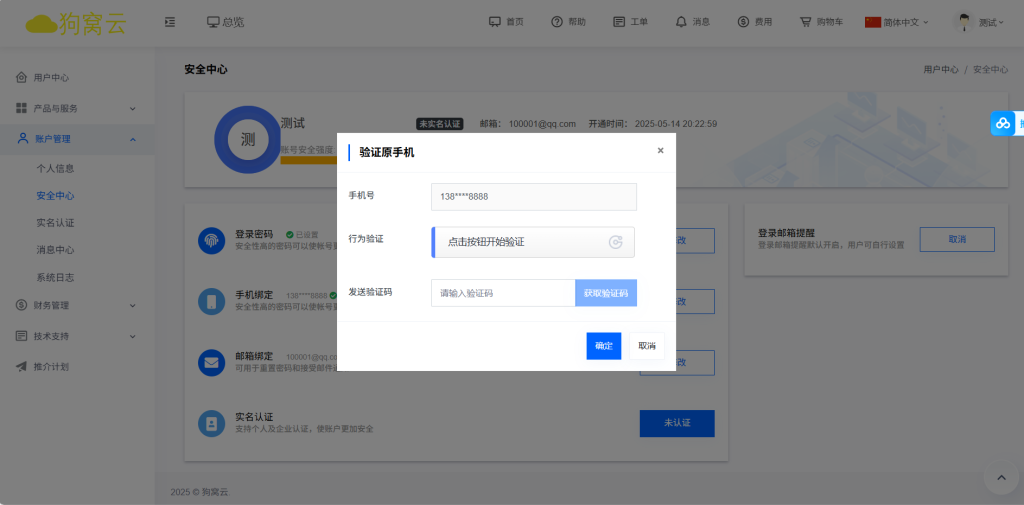Screen dimensions: 1024x505
Task: Click the 未认证 real-name button
Action: [677, 423]
